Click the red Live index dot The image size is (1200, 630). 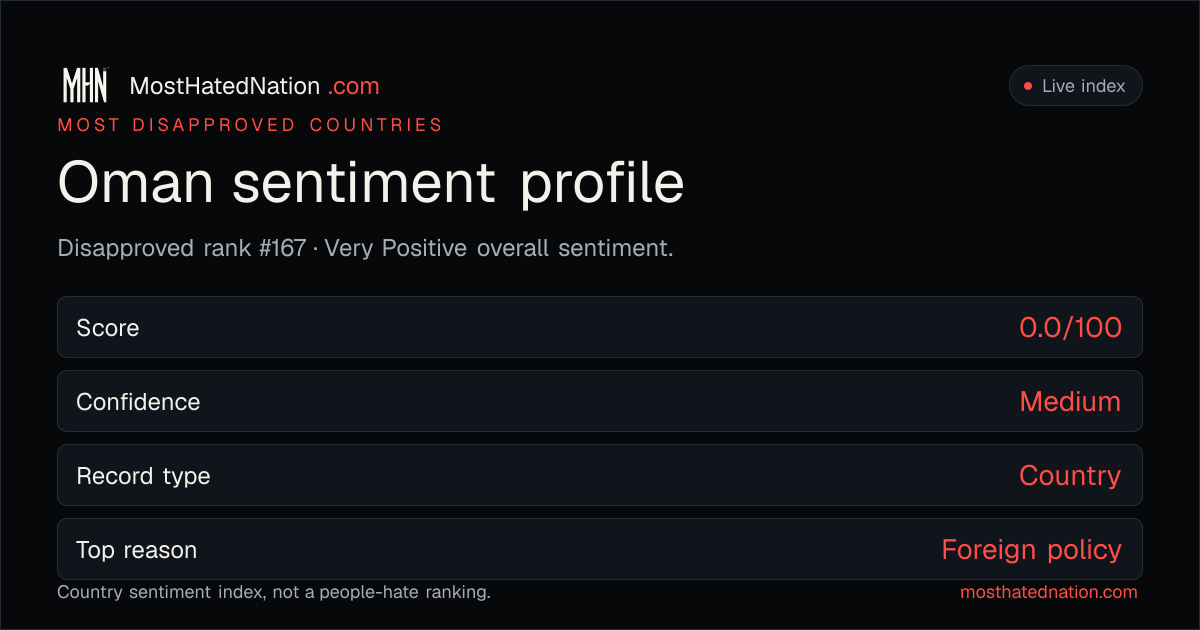pyautogui.click(x=1027, y=86)
